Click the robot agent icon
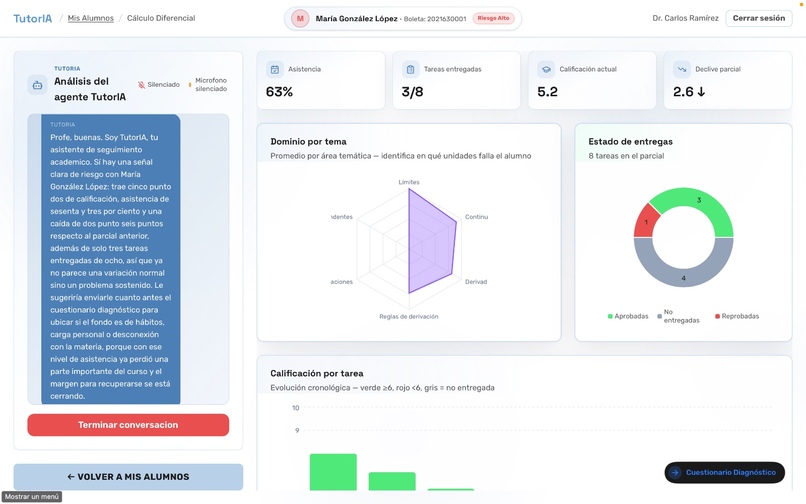Viewport: 806px width, 504px height. click(x=38, y=85)
